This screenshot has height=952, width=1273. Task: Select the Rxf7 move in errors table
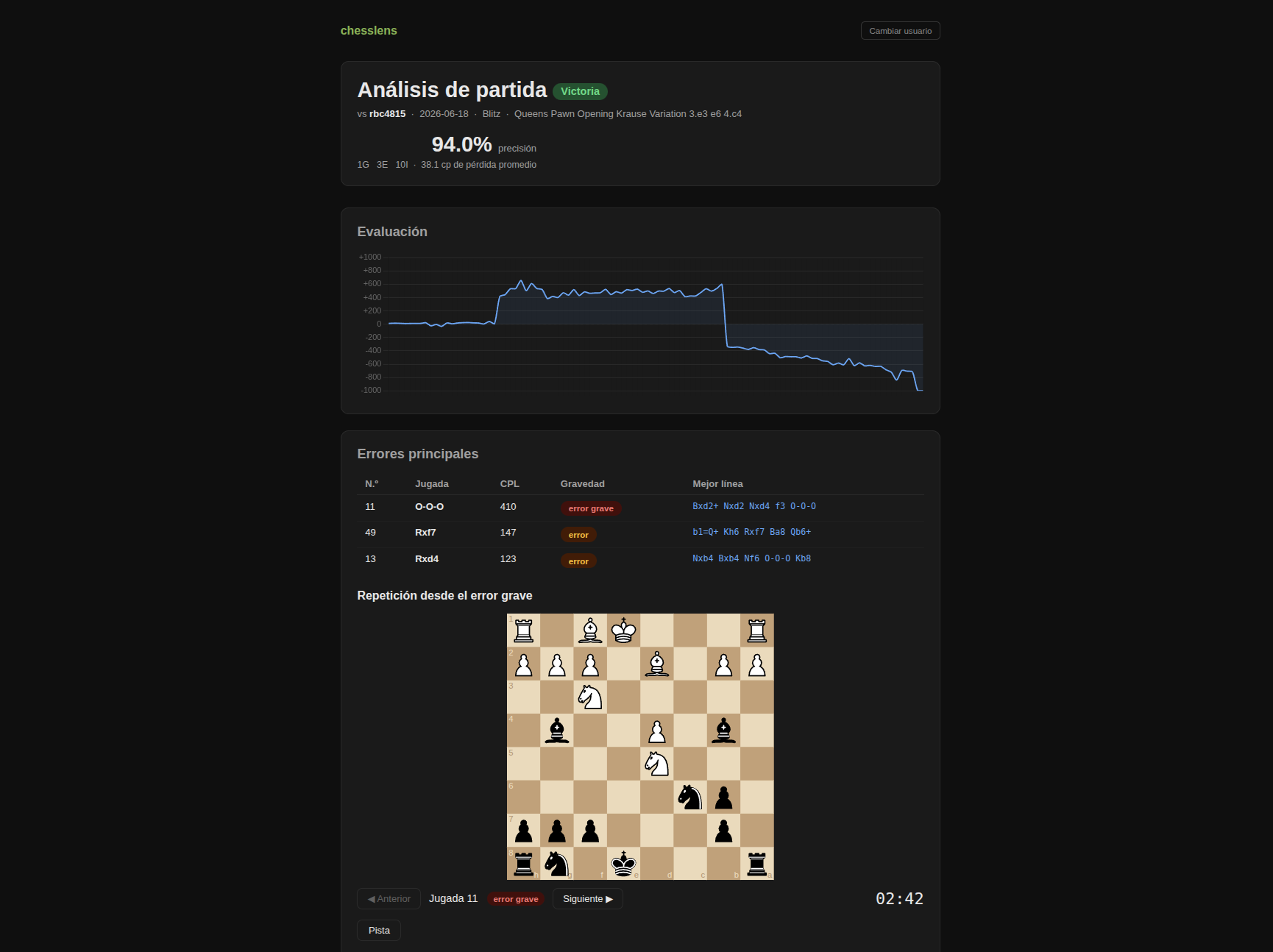[x=425, y=533]
